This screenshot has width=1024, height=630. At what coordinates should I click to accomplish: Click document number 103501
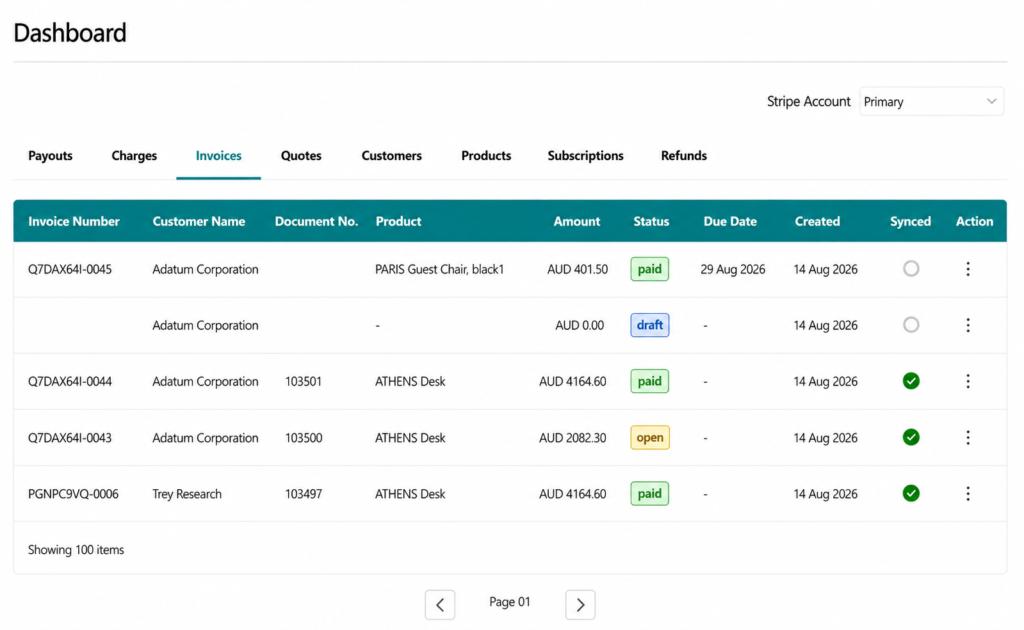303,381
